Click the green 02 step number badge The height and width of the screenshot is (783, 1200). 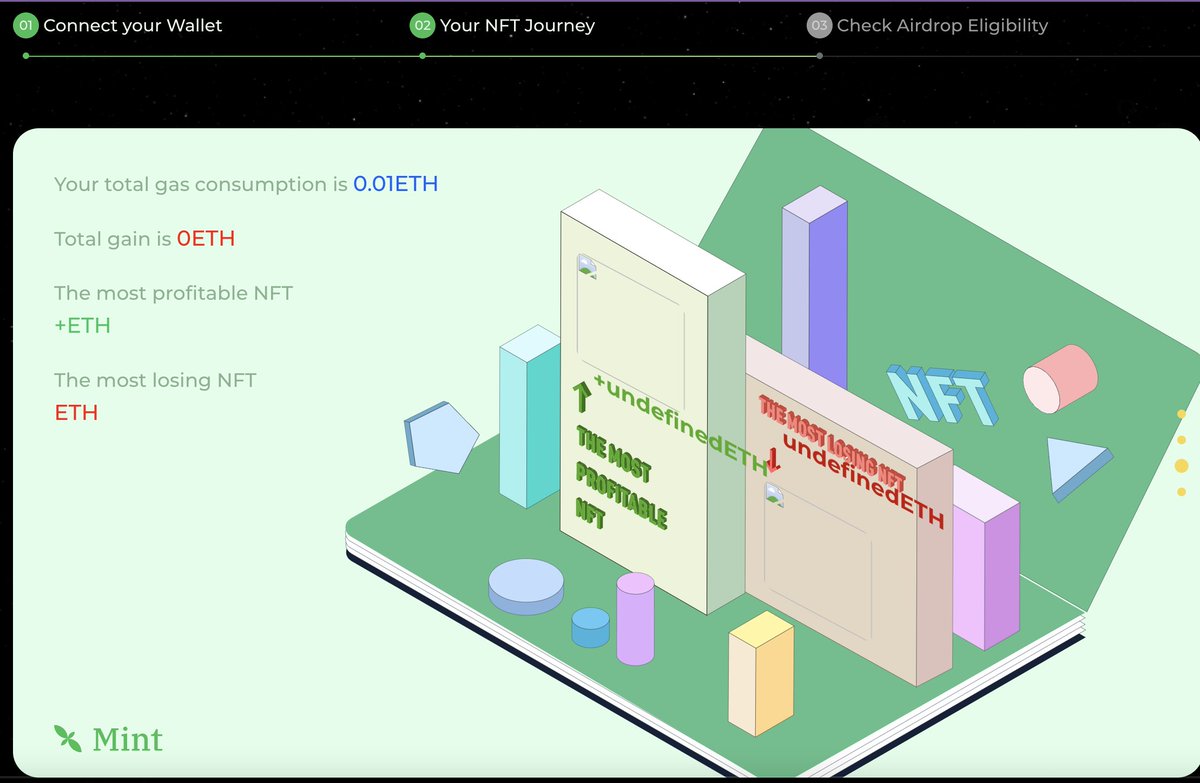click(422, 25)
